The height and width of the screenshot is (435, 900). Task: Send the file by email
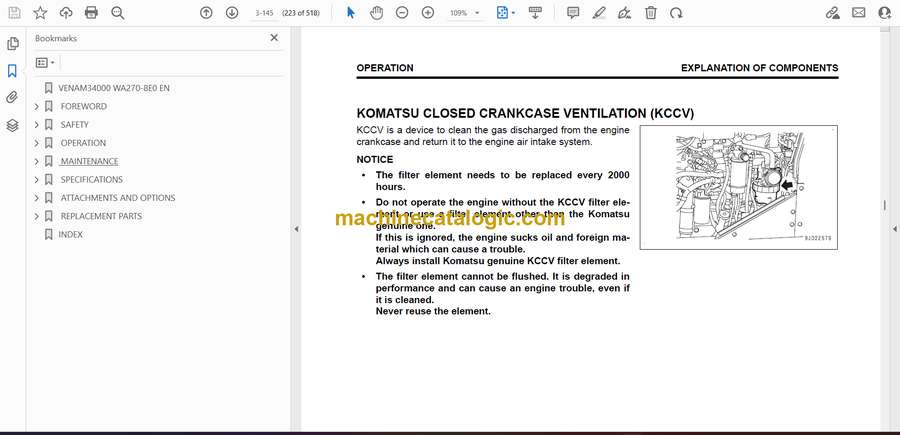pyautogui.click(x=859, y=13)
